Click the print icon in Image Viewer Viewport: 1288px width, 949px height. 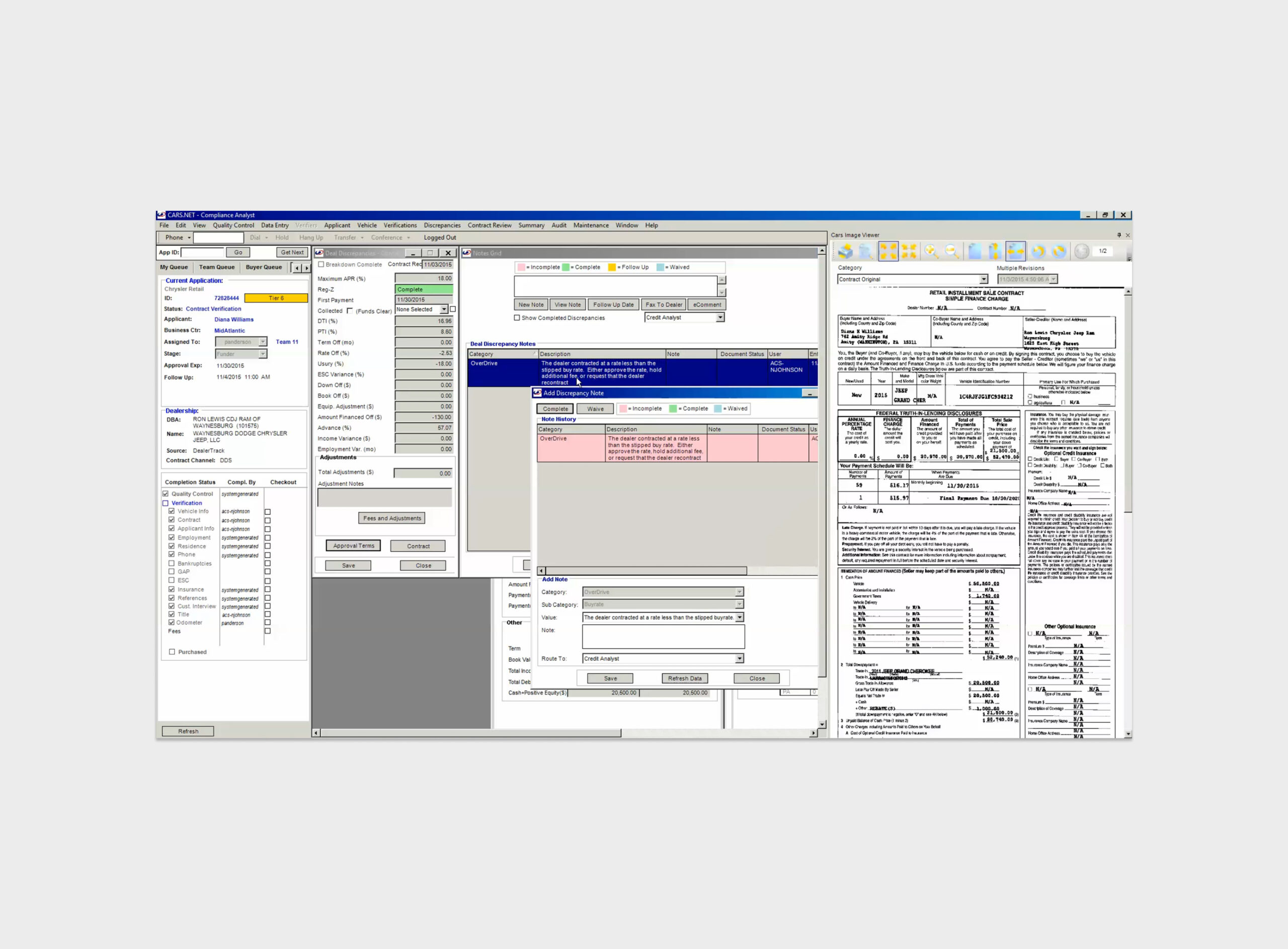tap(845, 251)
